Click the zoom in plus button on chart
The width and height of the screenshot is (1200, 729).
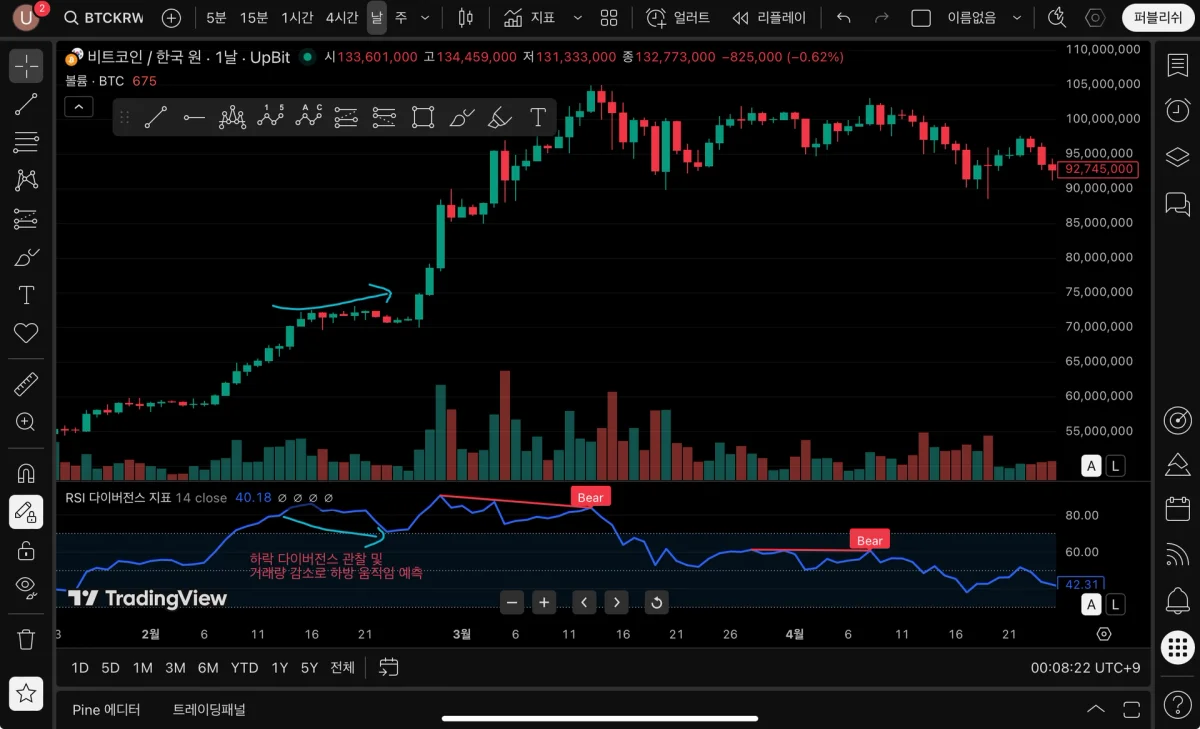tap(544, 602)
